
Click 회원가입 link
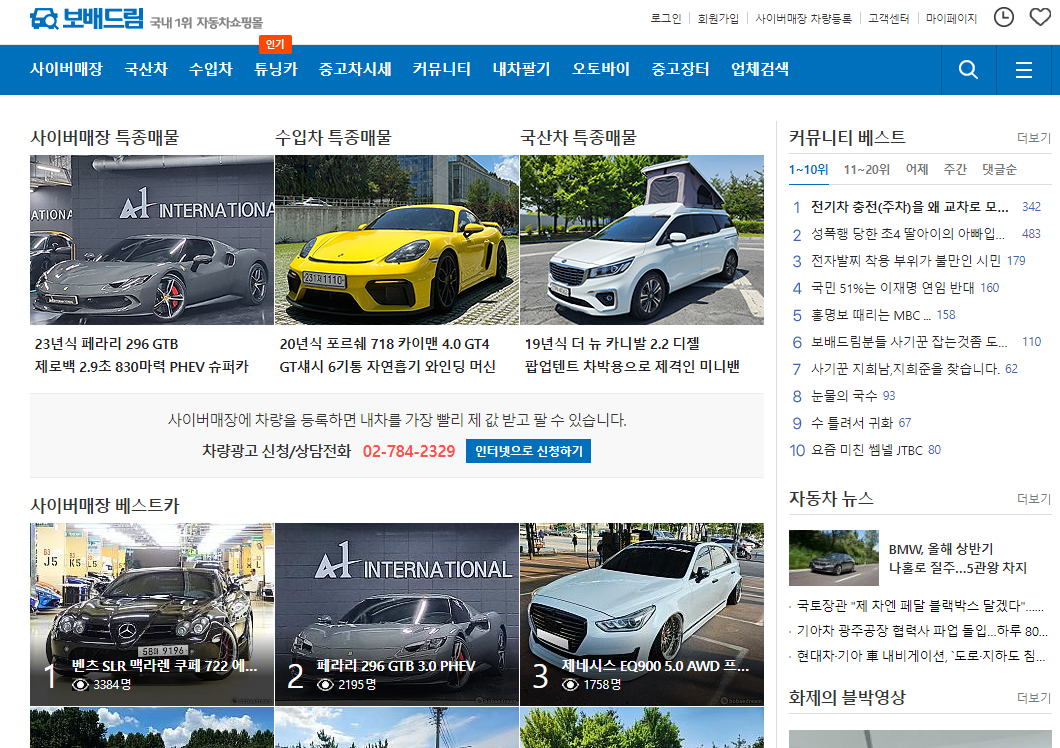click(718, 18)
